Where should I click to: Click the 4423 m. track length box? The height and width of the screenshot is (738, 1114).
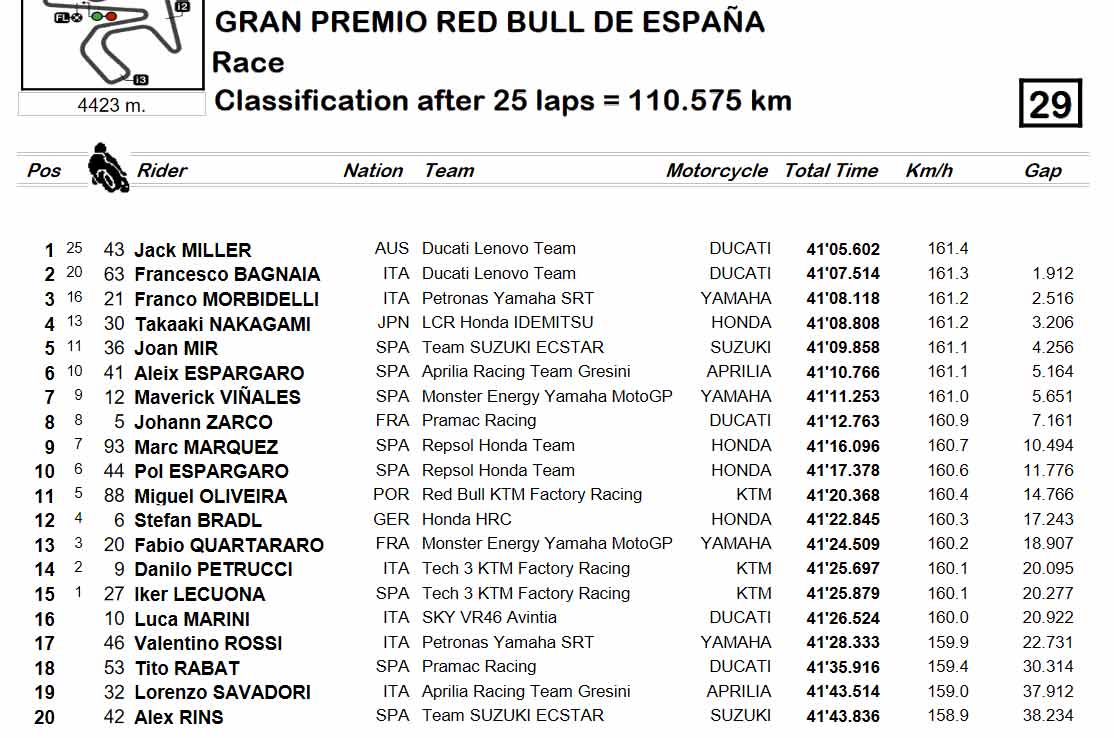[x=112, y=105]
